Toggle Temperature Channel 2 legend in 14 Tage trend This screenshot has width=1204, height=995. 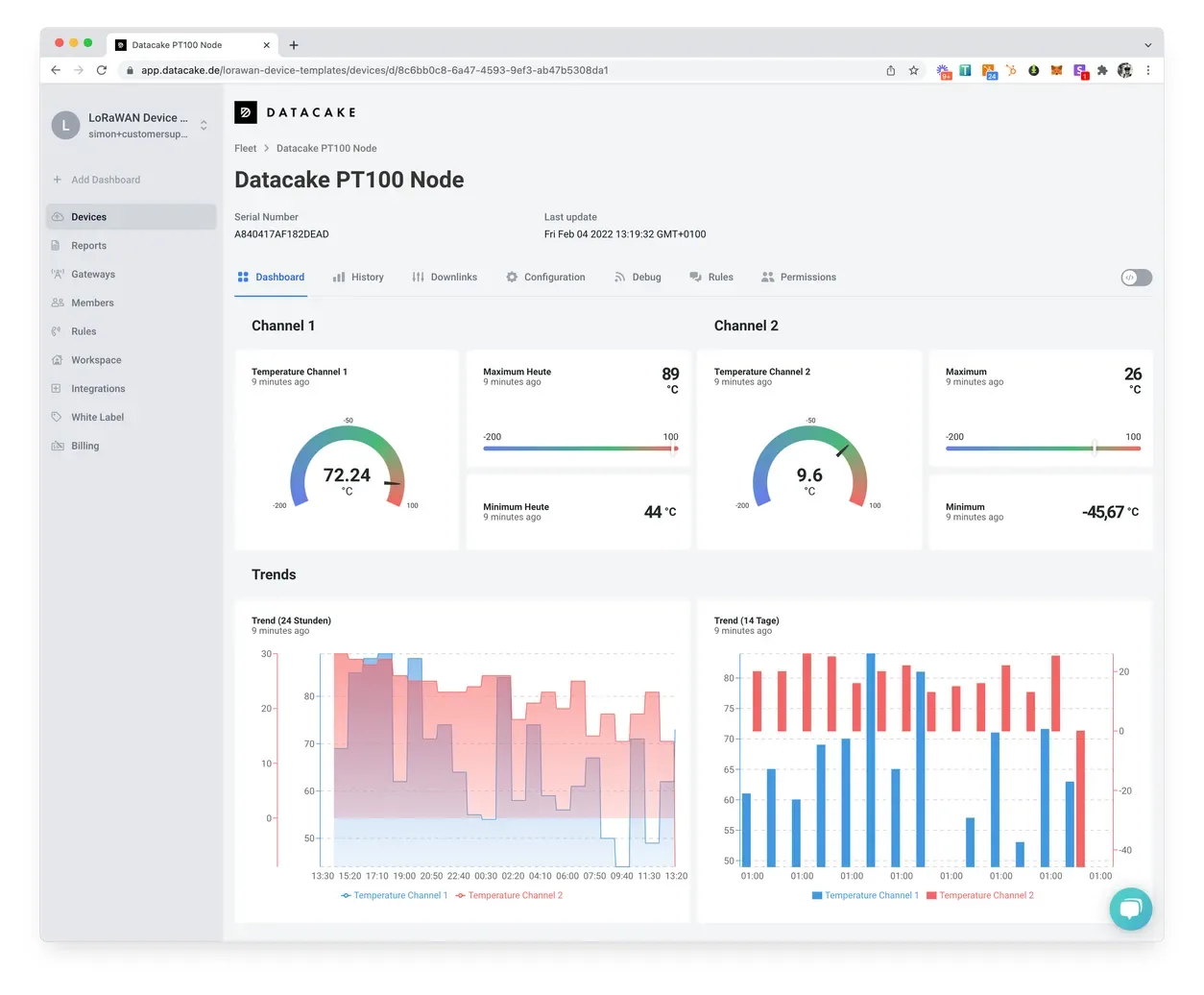click(979, 895)
